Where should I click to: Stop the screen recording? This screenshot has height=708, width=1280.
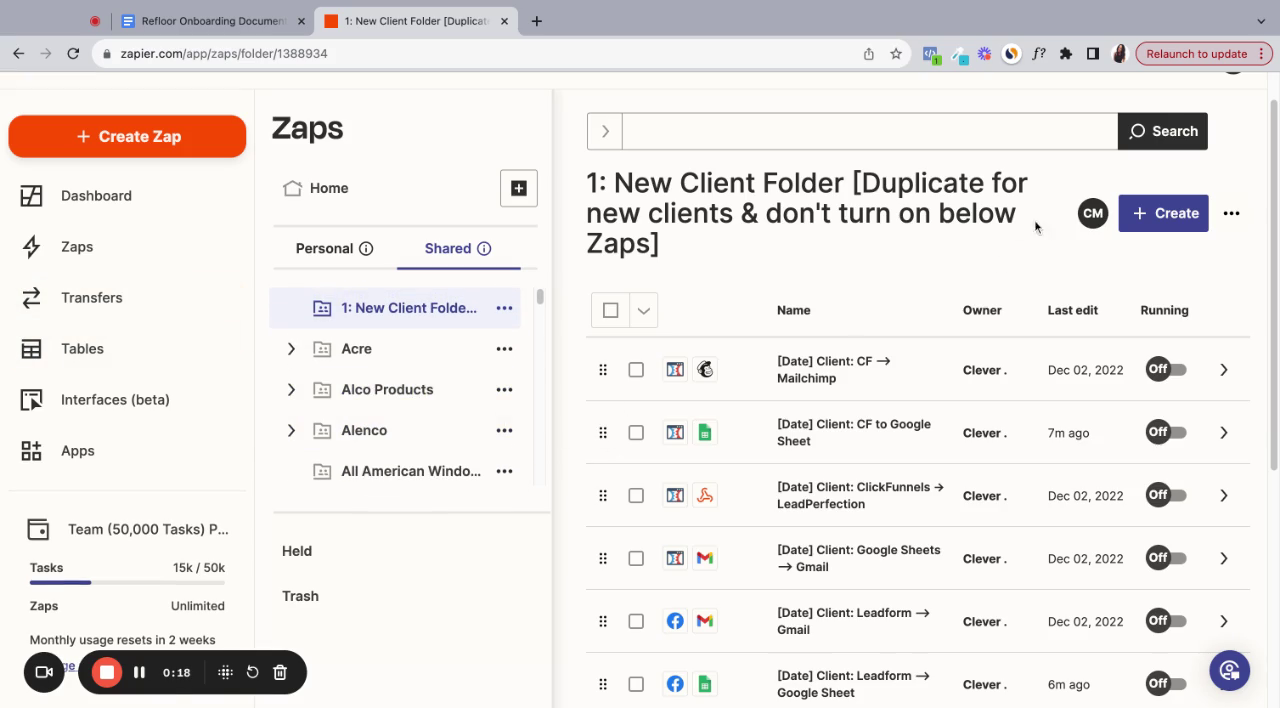[107, 672]
